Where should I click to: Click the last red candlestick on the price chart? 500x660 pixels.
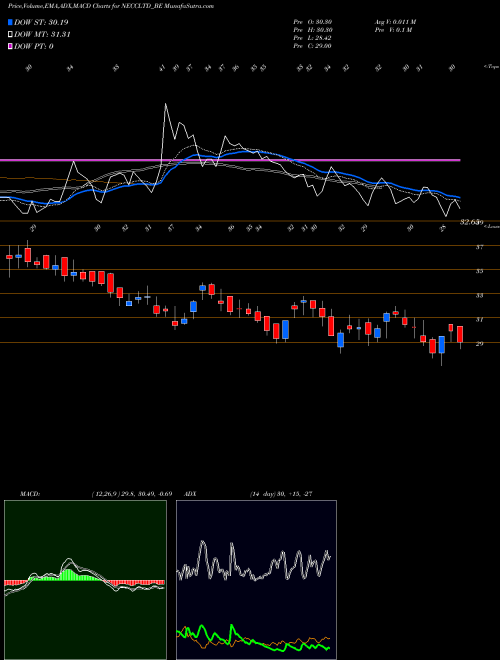coord(460,334)
